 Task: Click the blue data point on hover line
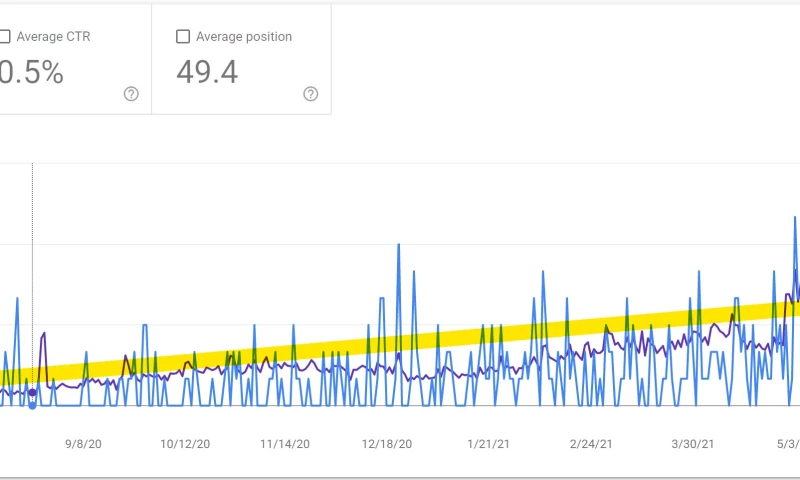[32, 405]
